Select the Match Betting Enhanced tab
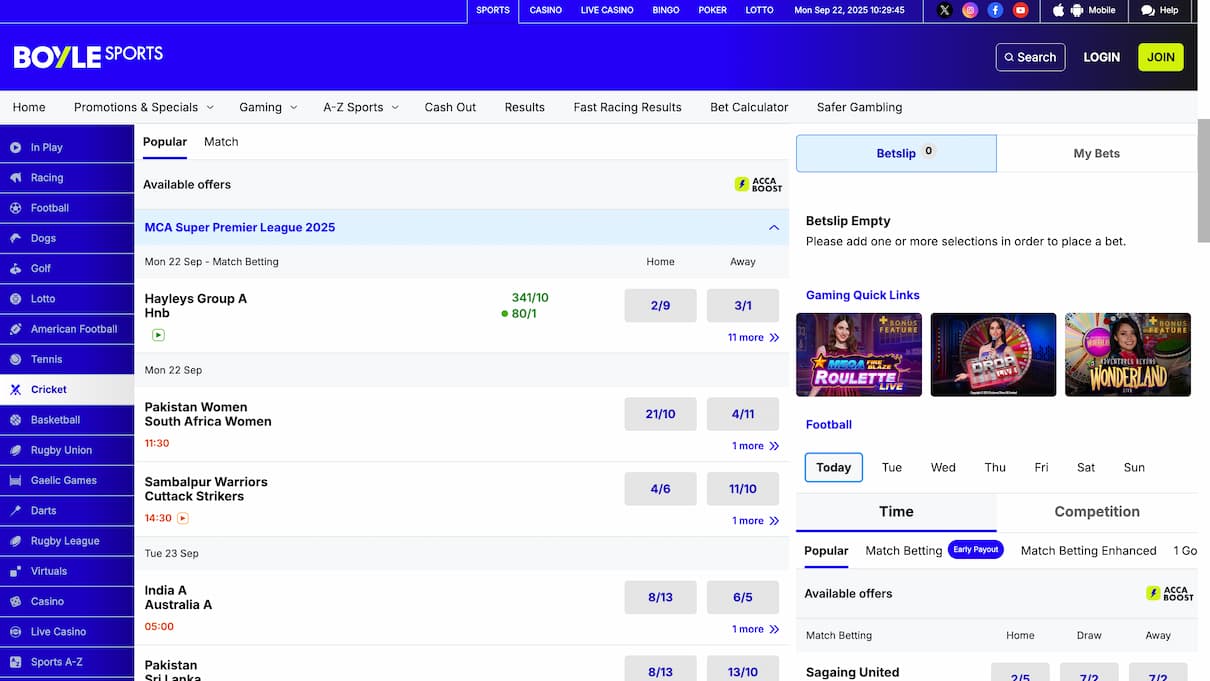Viewport: 1210px width, 681px height. pyautogui.click(x=1088, y=551)
